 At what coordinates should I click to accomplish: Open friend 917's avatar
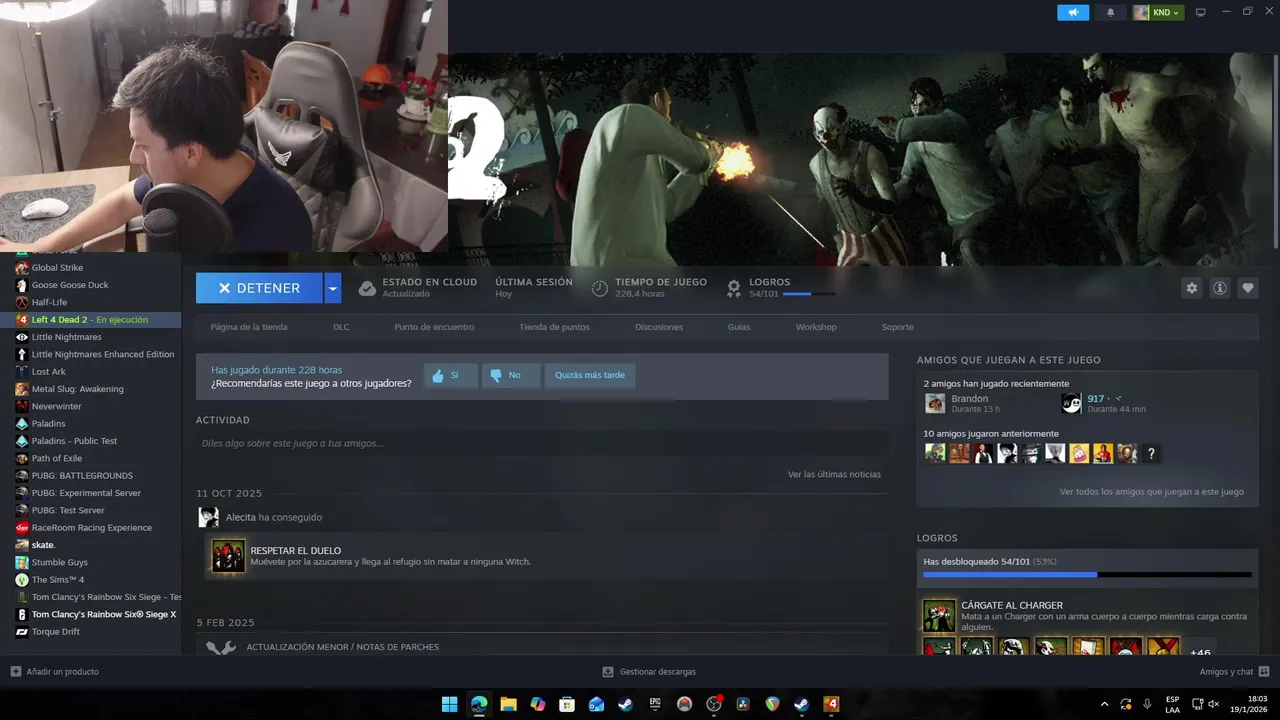coord(1071,403)
